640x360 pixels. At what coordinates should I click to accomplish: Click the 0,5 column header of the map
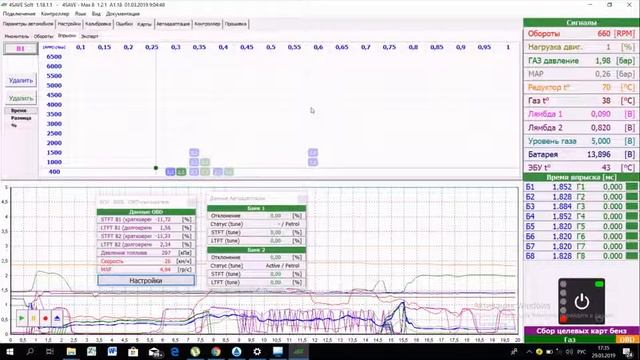coord(271,47)
